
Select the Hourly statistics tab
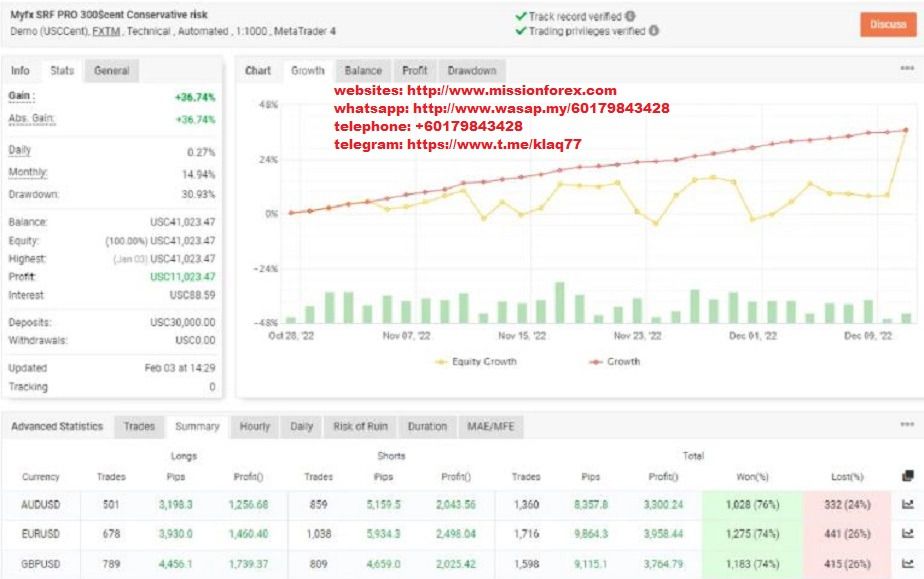coord(255,426)
